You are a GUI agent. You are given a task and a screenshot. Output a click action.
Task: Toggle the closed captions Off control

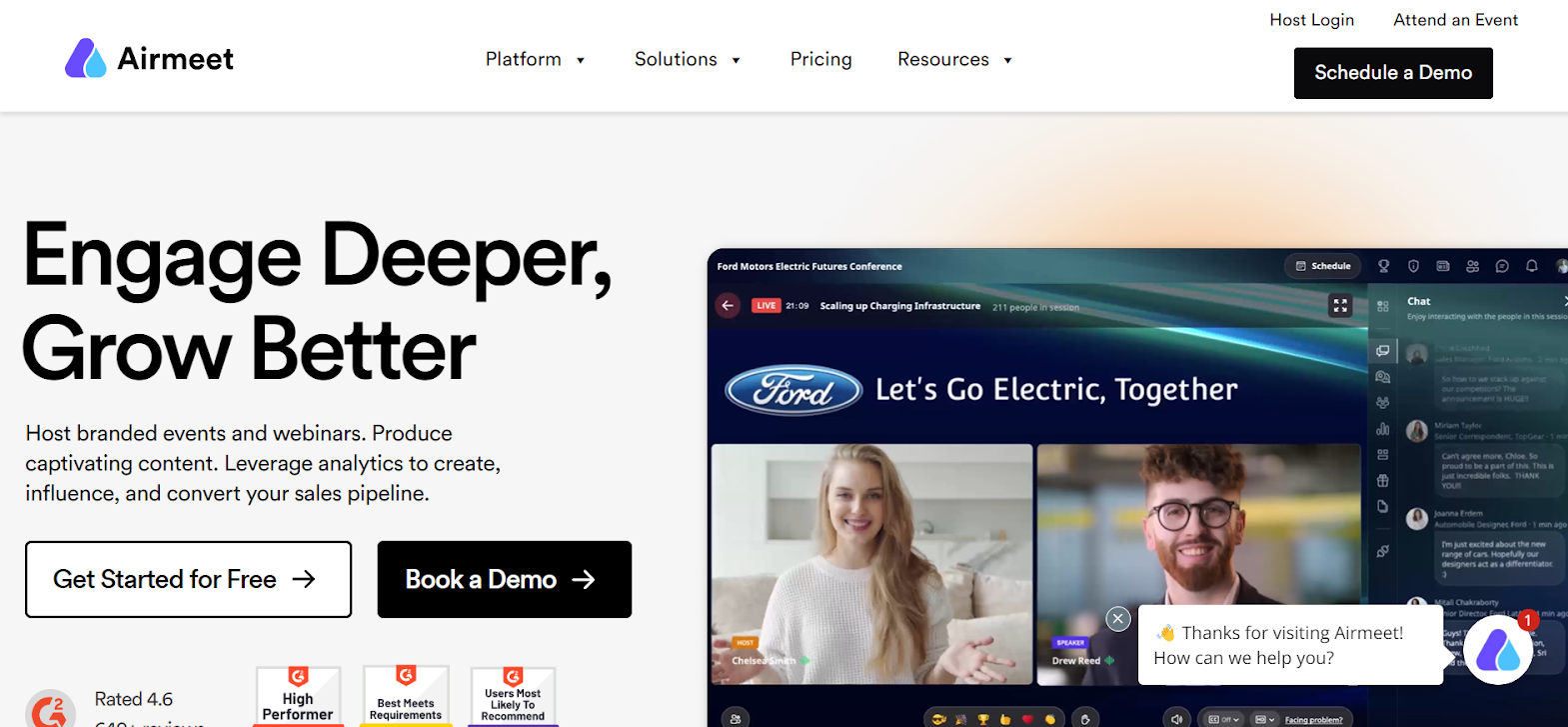tap(1223, 719)
